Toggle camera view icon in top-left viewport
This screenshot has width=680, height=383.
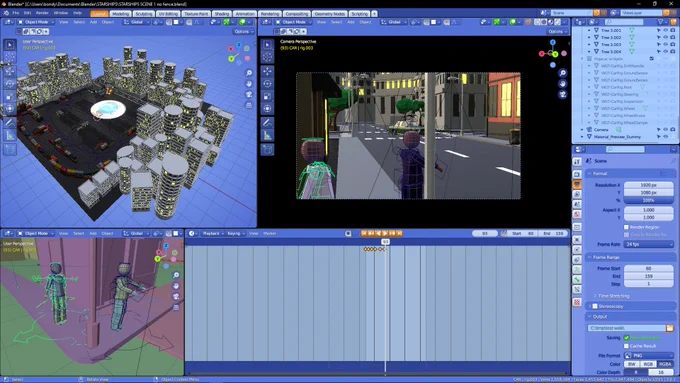(x=249, y=95)
